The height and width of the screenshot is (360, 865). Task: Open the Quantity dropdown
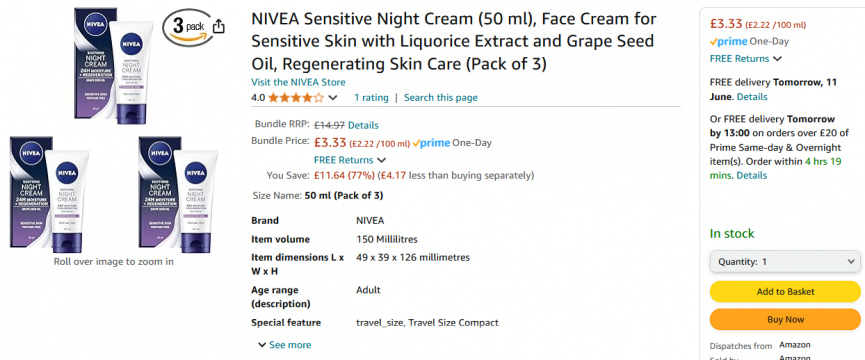pos(784,262)
